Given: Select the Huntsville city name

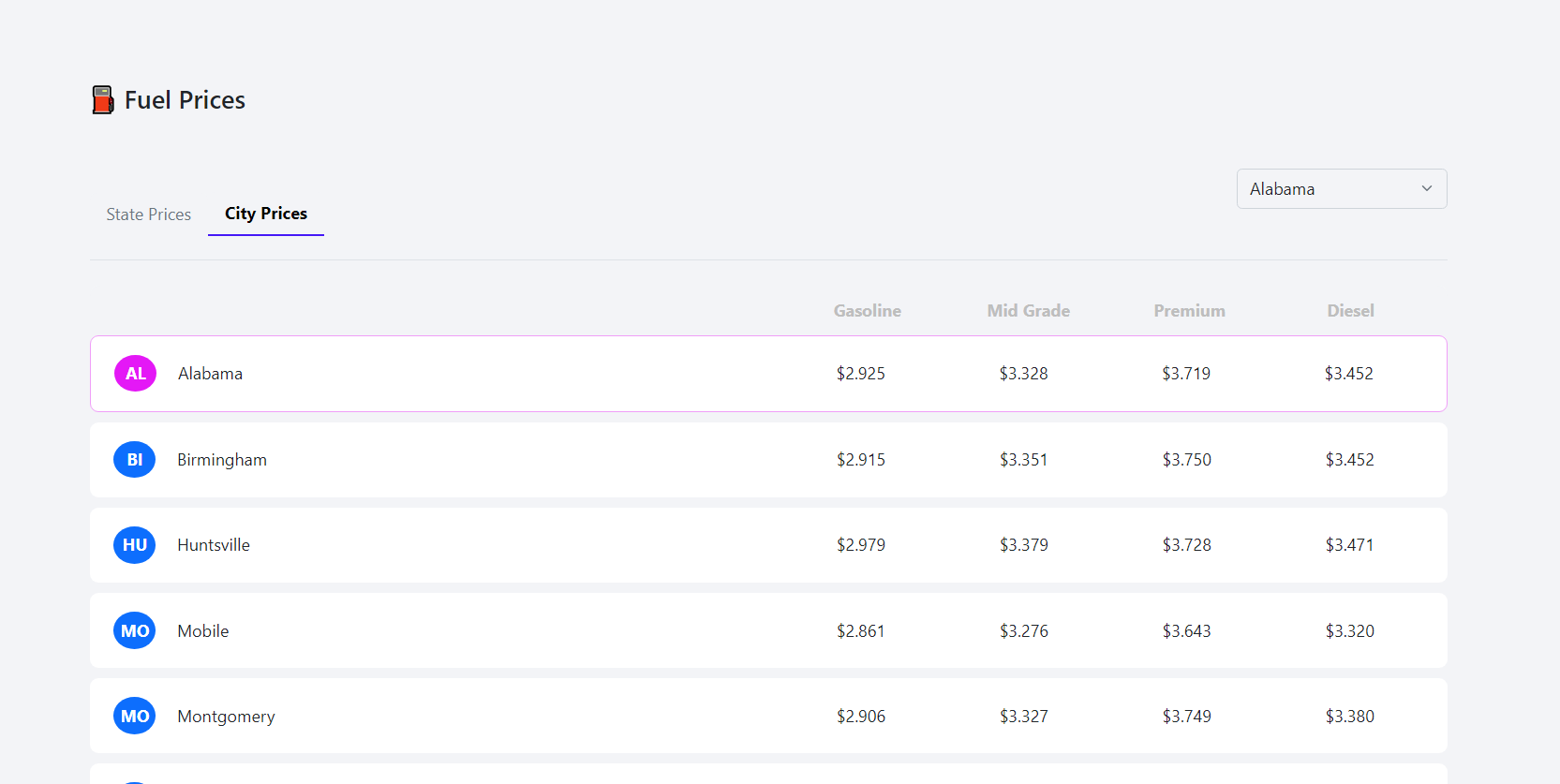Looking at the screenshot, I should pyautogui.click(x=214, y=545).
